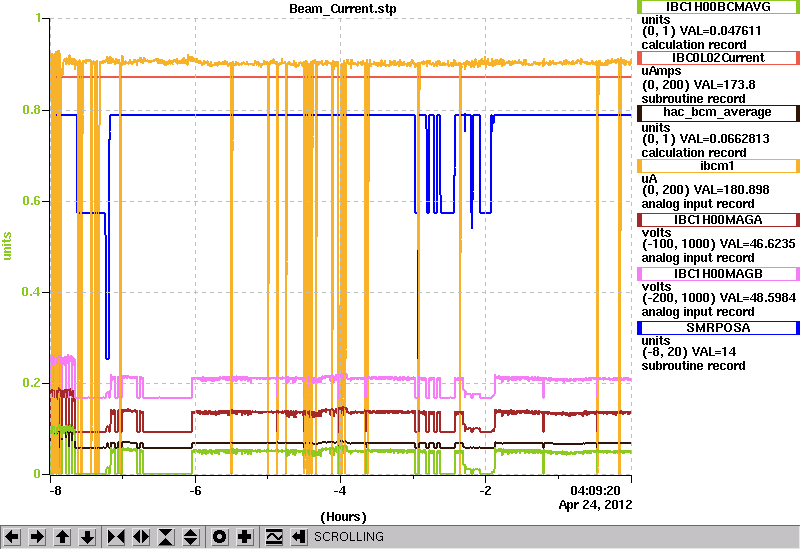Viewport: 800px width, 549px height.
Task: Click the -6 hour tick label
Action: (x=195, y=491)
